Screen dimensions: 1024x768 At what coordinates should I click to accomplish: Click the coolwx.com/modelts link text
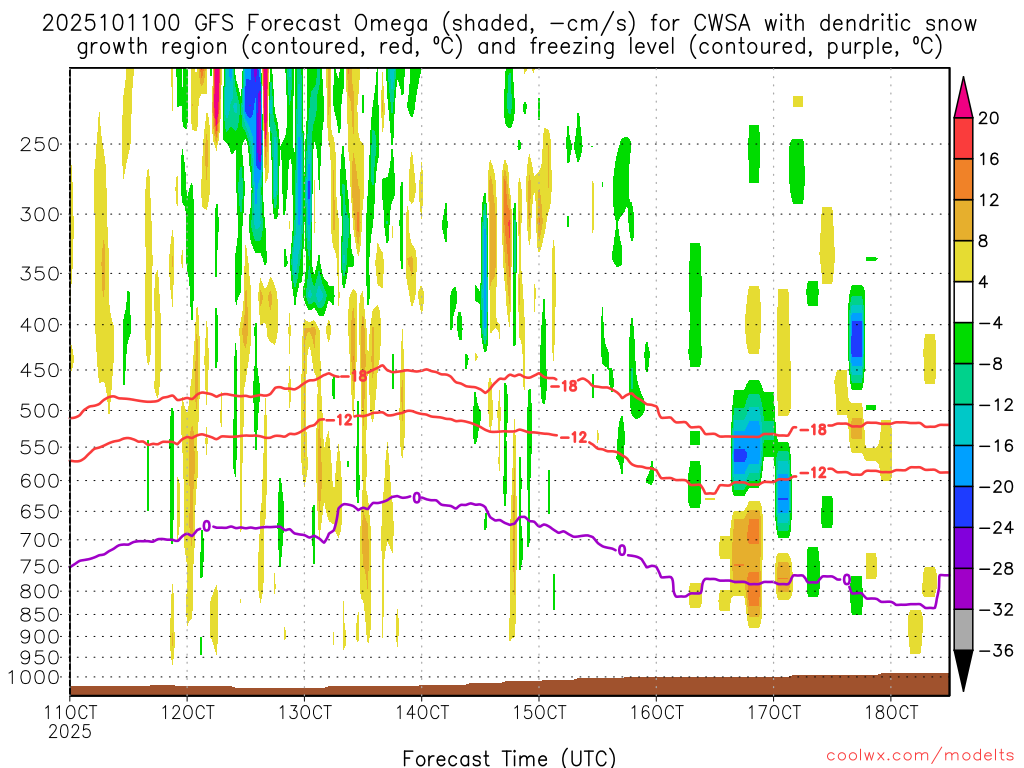(x=920, y=756)
